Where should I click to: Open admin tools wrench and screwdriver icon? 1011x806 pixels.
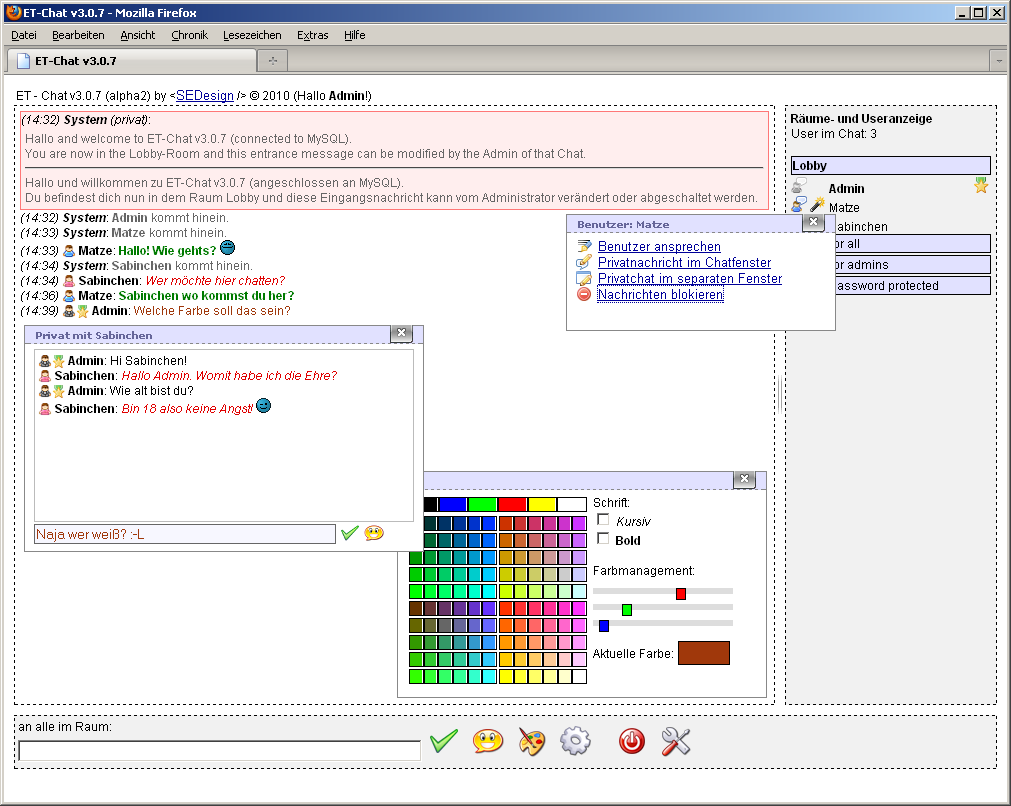(676, 741)
